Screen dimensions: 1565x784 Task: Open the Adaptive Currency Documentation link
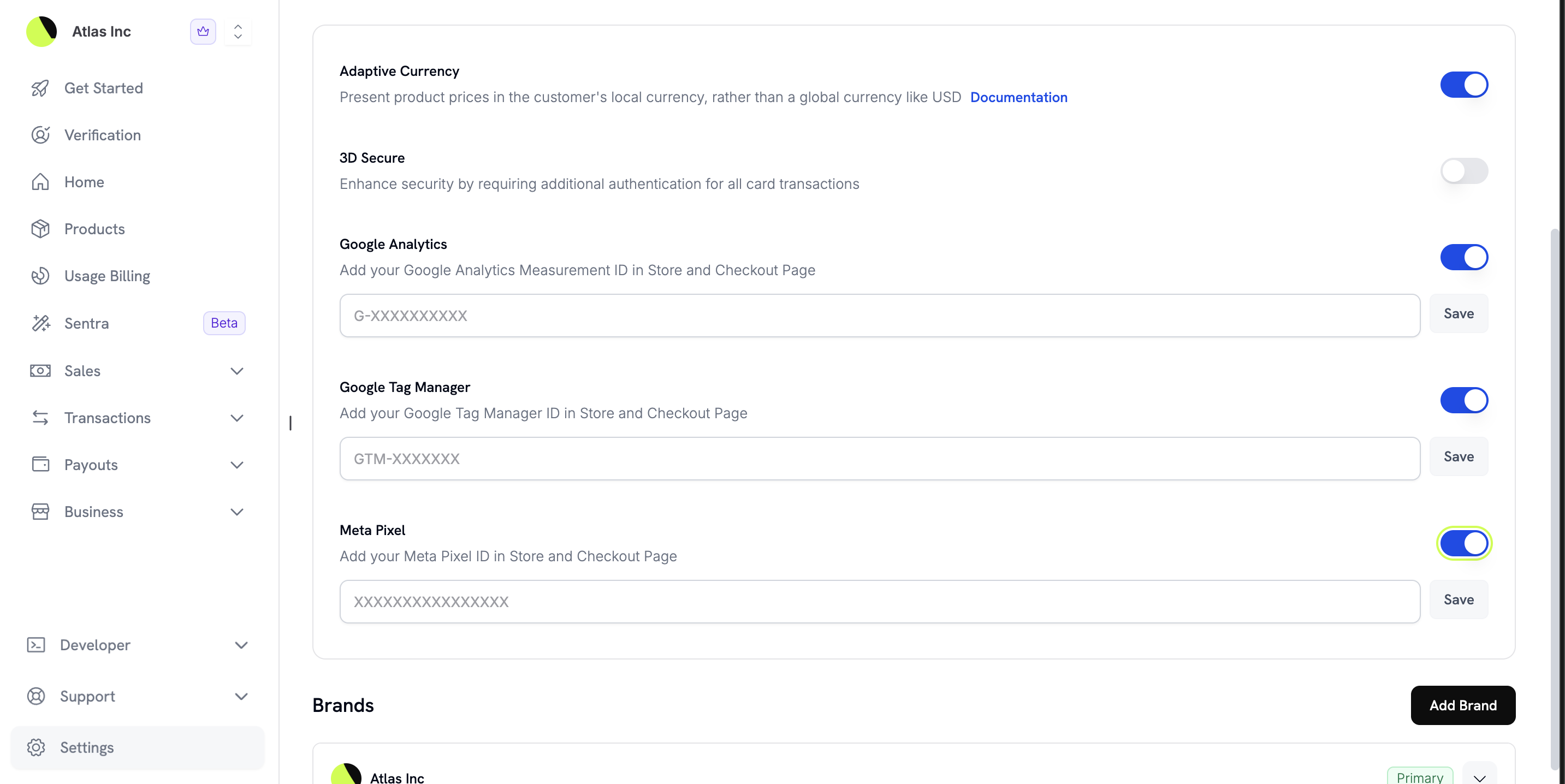coord(1019,97)
